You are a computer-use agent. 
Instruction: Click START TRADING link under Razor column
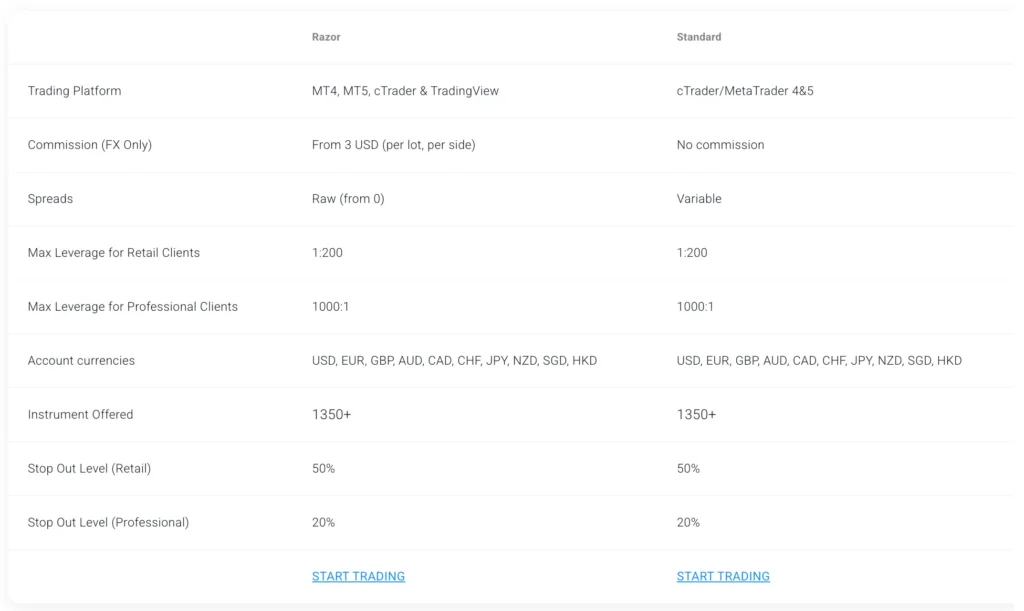[x=358, y=576]
